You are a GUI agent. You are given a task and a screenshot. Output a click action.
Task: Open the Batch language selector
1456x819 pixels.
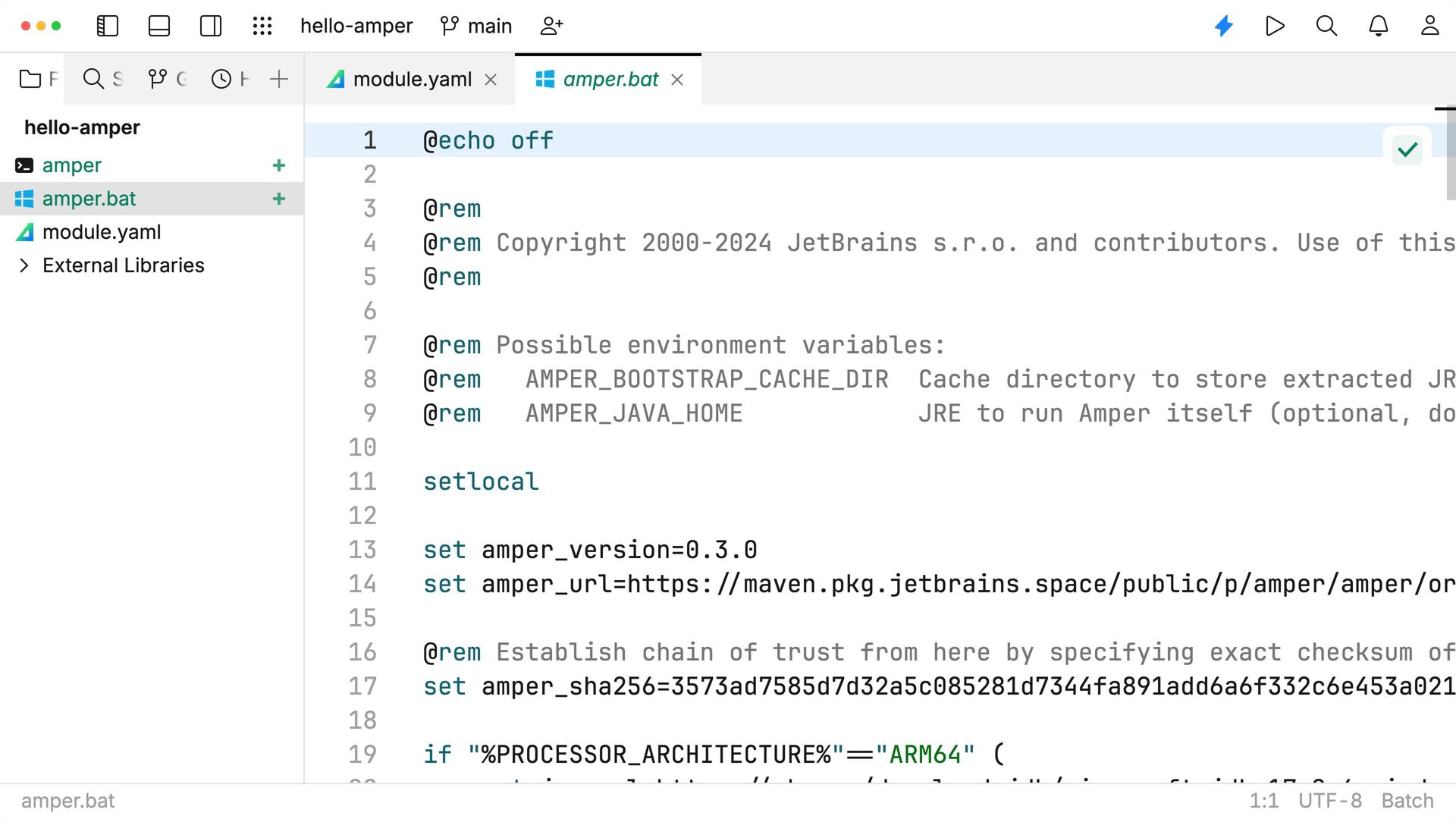pos(1407,801)
